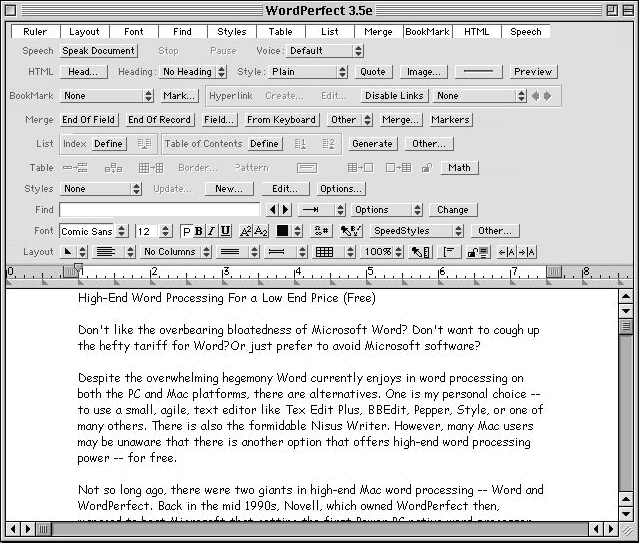
Task: Open the Heading dropdown showing No Heading
Action: (194, 72)
